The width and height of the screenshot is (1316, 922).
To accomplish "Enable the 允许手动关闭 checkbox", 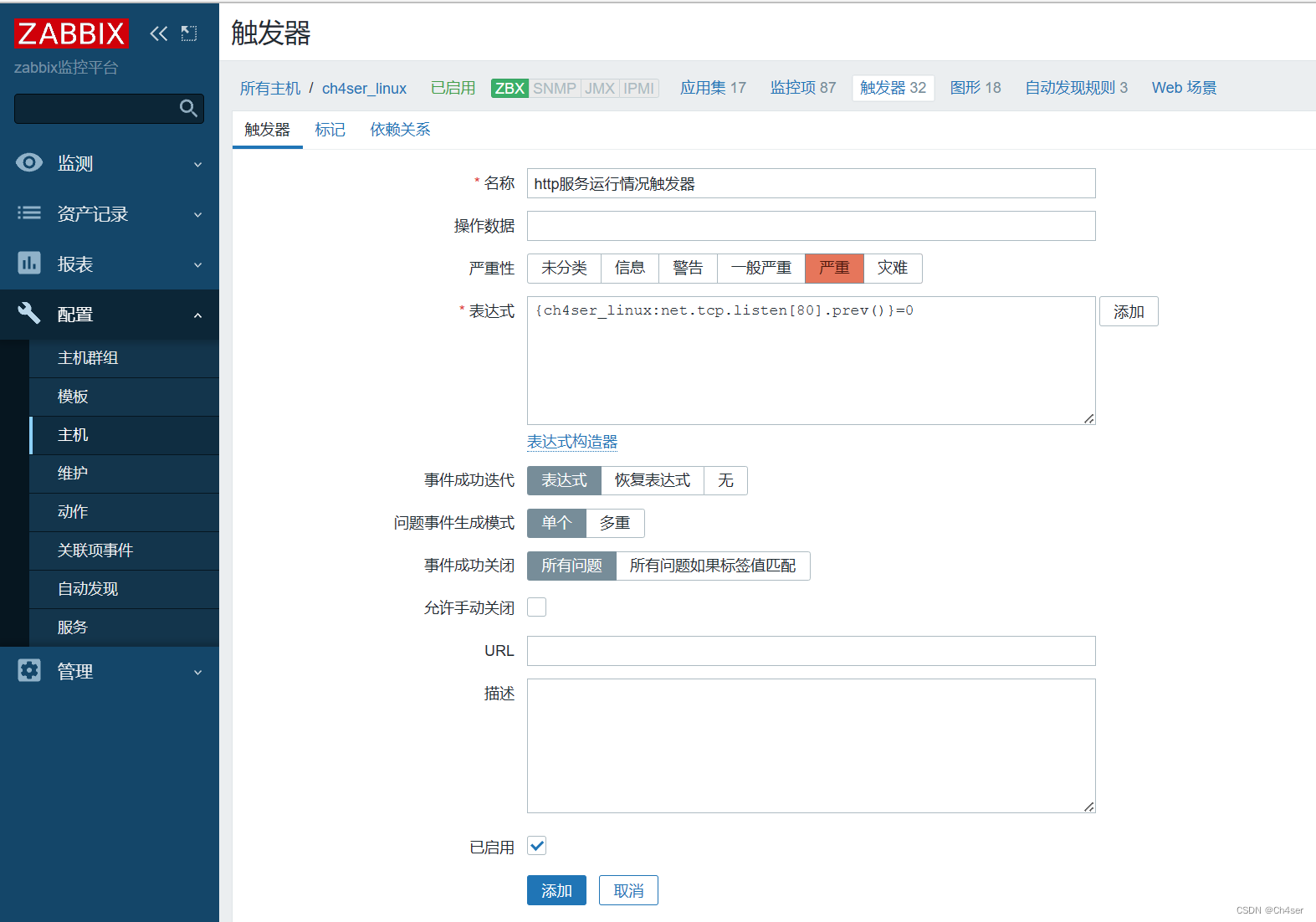I will [x=537, y=607].
